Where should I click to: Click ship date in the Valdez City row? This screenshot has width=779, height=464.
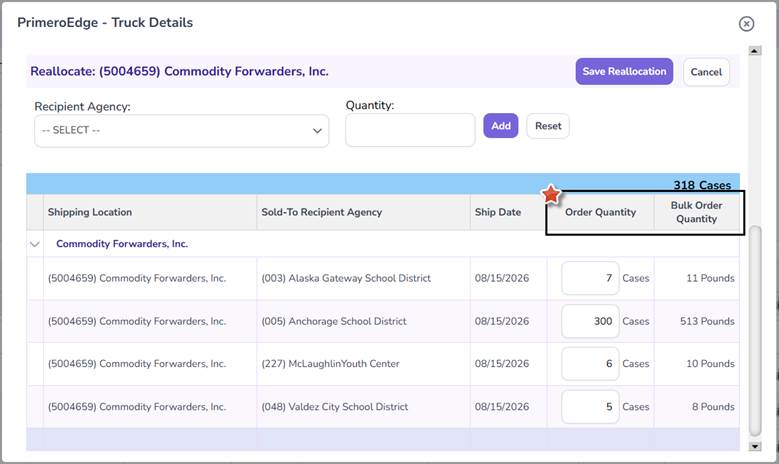(502, 407)
